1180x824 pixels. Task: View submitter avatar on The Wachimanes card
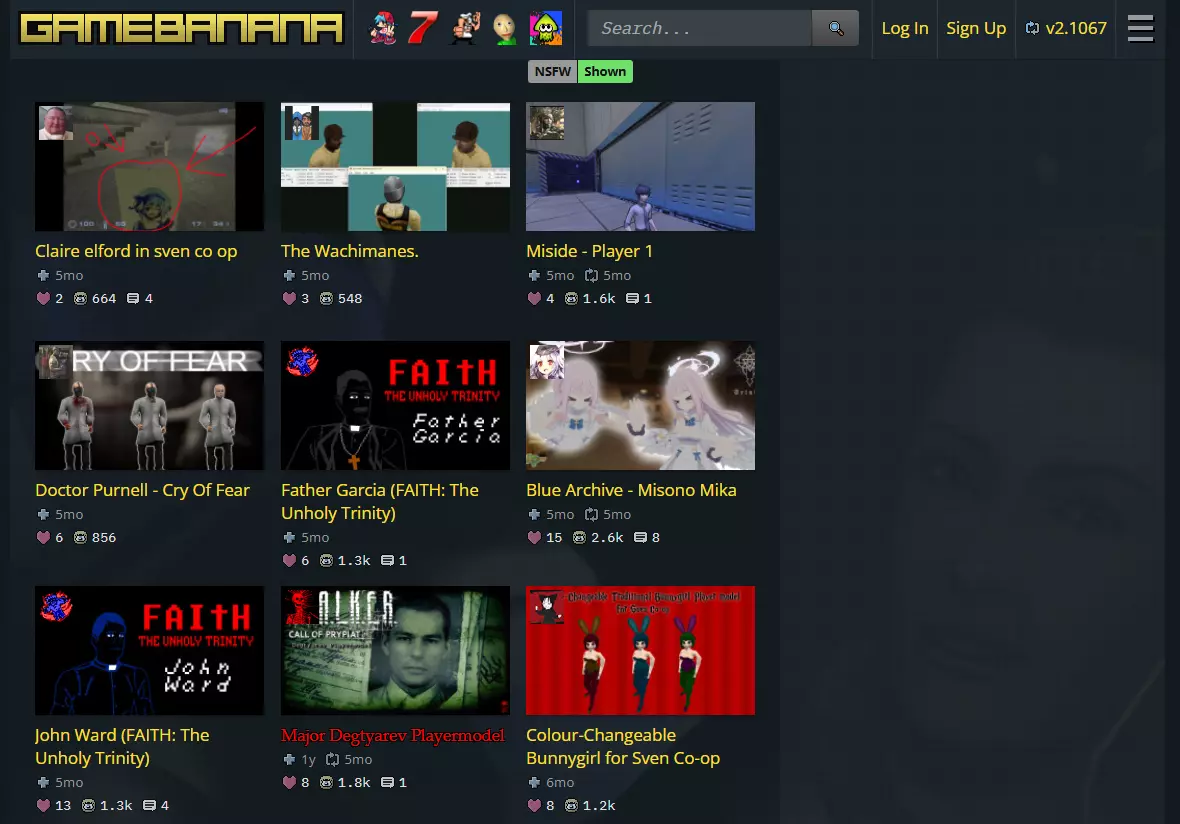pyautogui.click(x=302, y=123)
